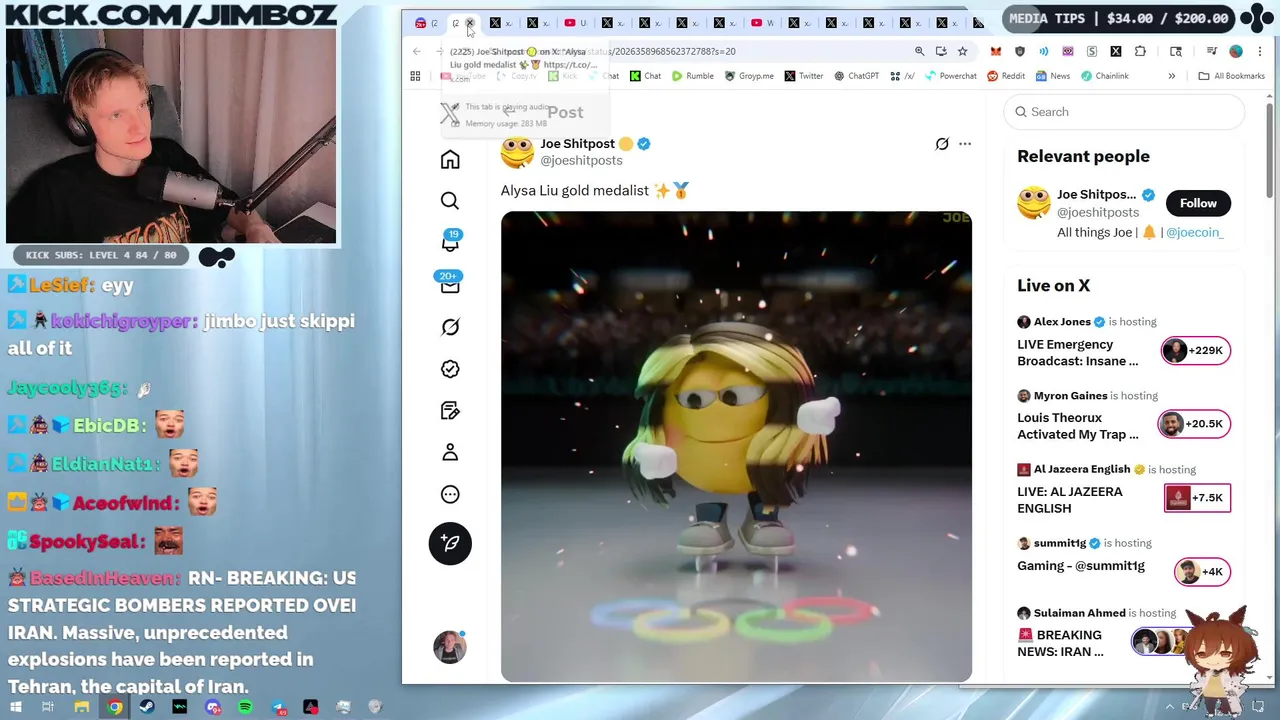Open Steam from the taskbar
This screenshot has height=720, width=1280.
[x=147, y=707]
